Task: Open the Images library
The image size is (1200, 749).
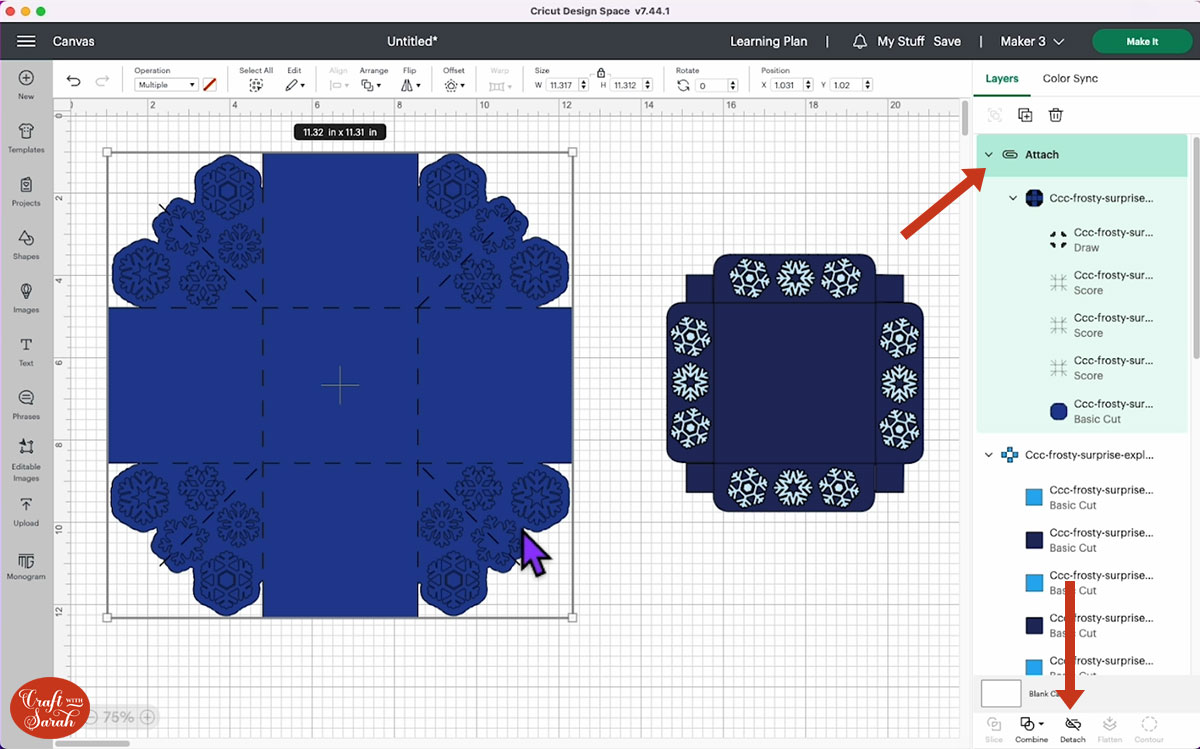Action: pyautogui.click(x=26, y=297)
